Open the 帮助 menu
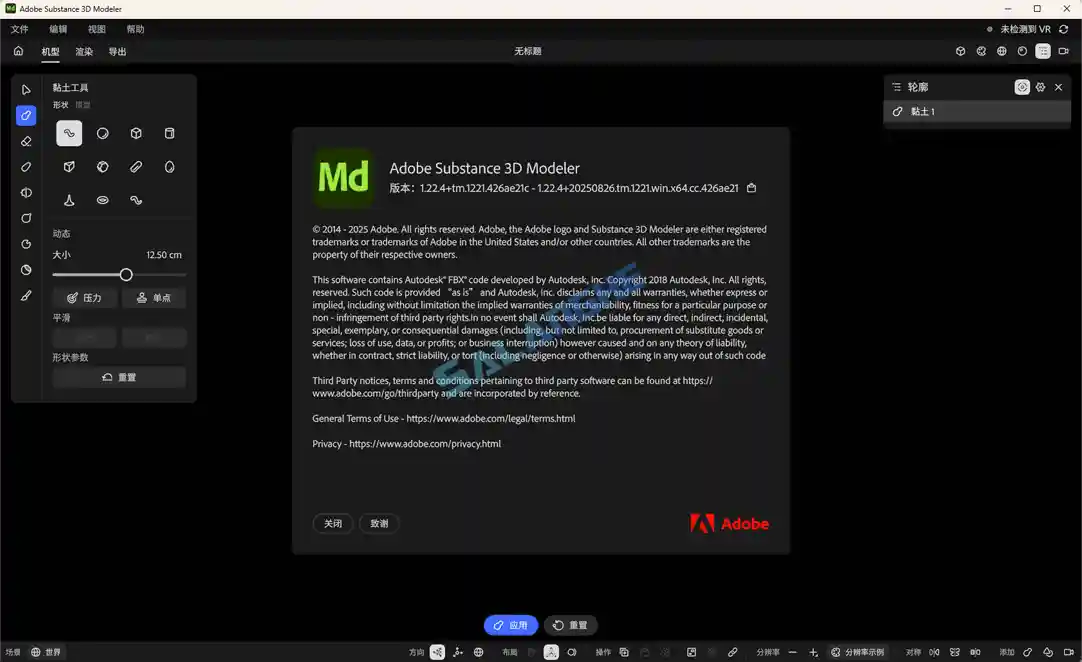The image size is (1082, 662). [x=135, y=29]
